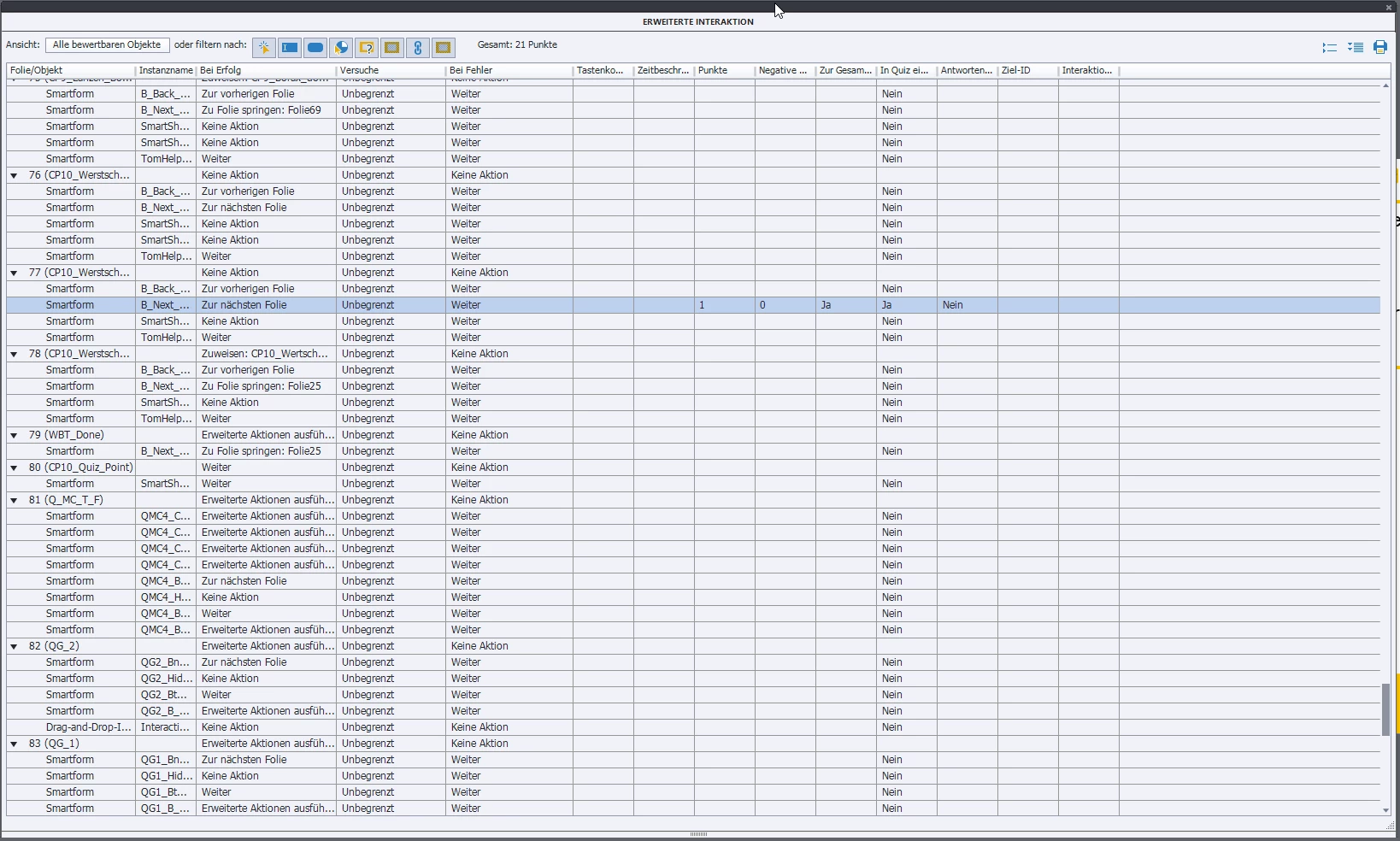Click the Bei Fehler column header

coord(509,70)
